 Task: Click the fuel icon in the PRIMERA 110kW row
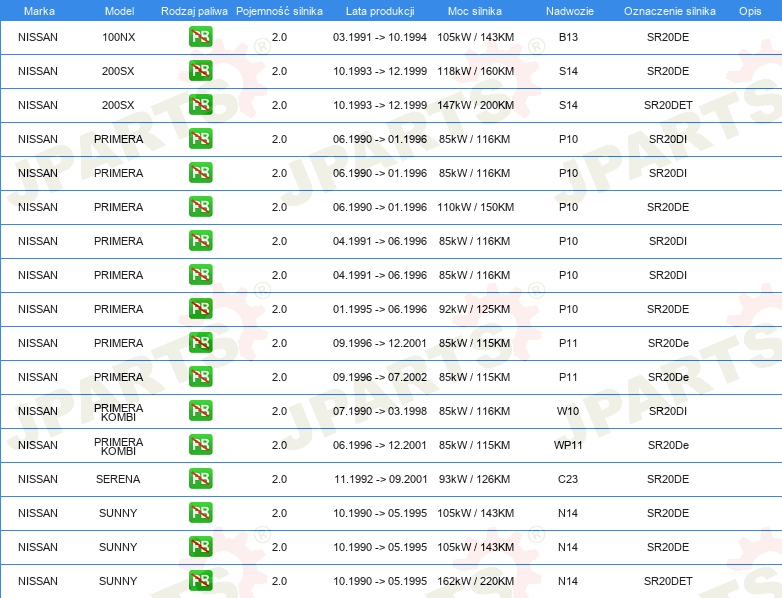coord(200,206)
